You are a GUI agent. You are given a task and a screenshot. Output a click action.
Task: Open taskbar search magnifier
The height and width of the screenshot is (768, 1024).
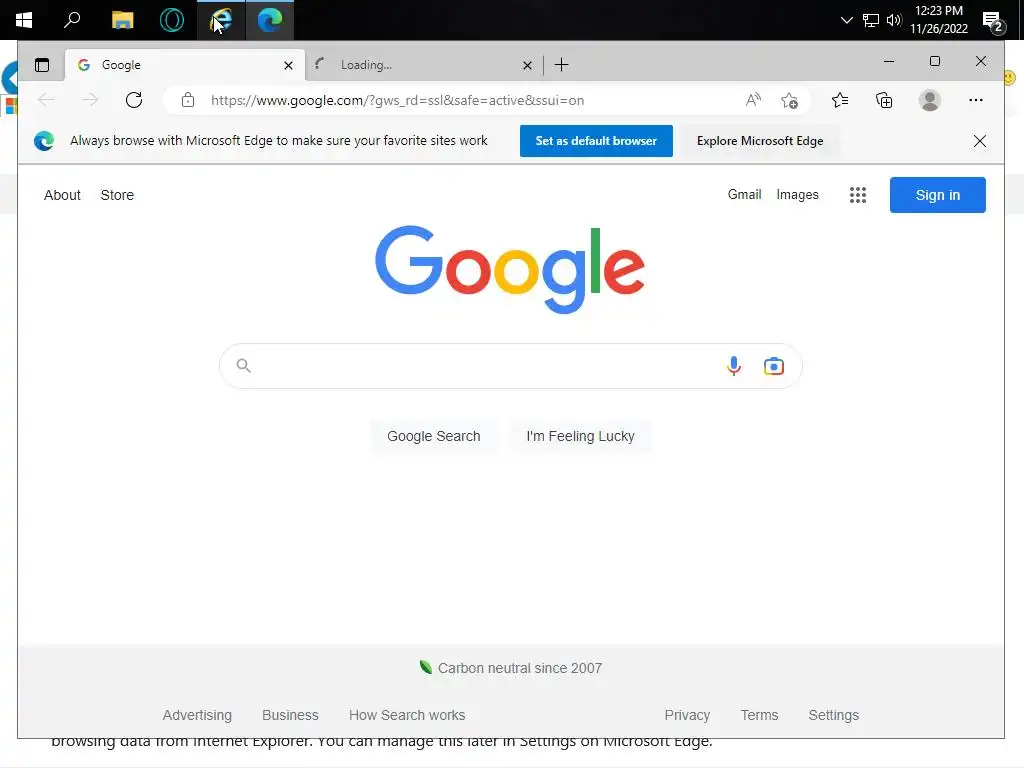(72, 20)
